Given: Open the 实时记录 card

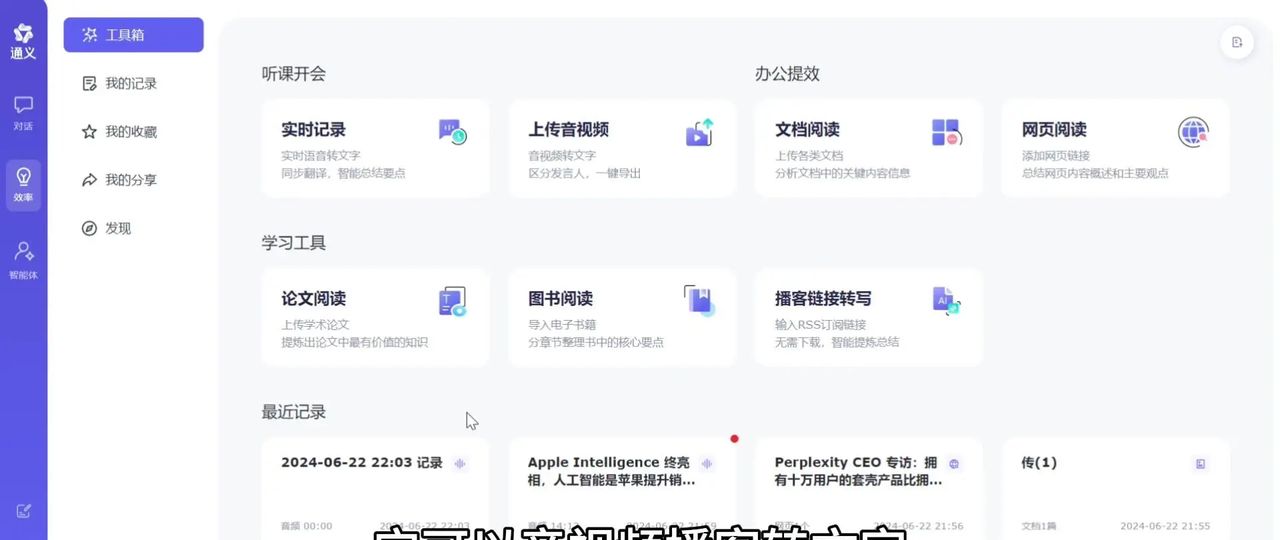Looking at the screenshot, I should (376, 148).
